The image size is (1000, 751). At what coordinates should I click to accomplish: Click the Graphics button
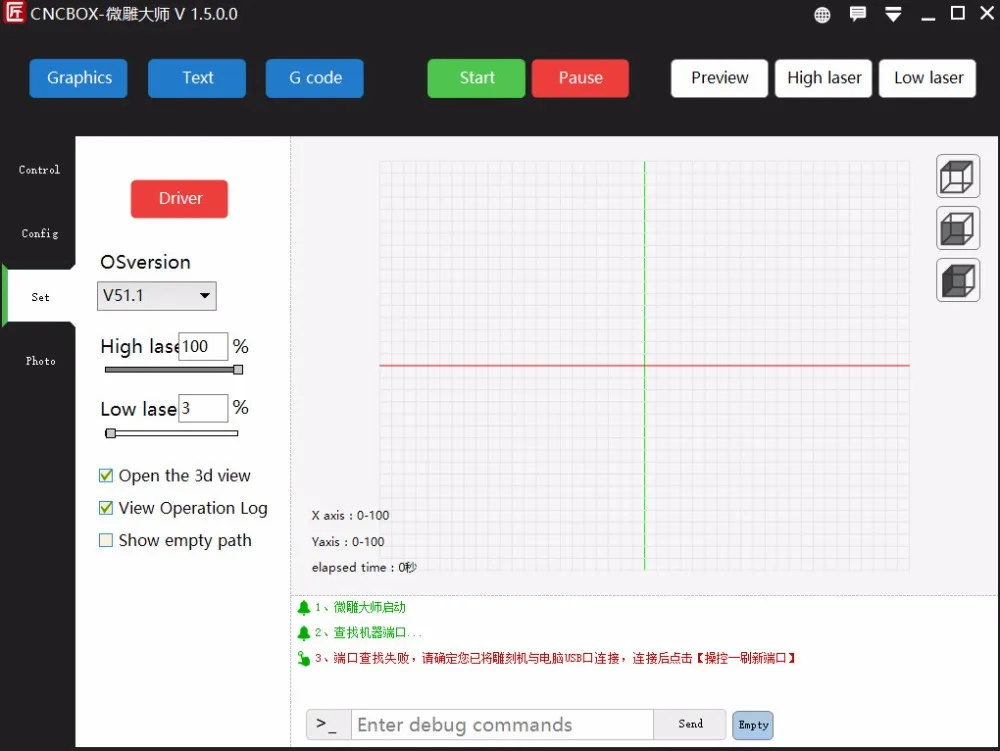click(x=78, y=78)
